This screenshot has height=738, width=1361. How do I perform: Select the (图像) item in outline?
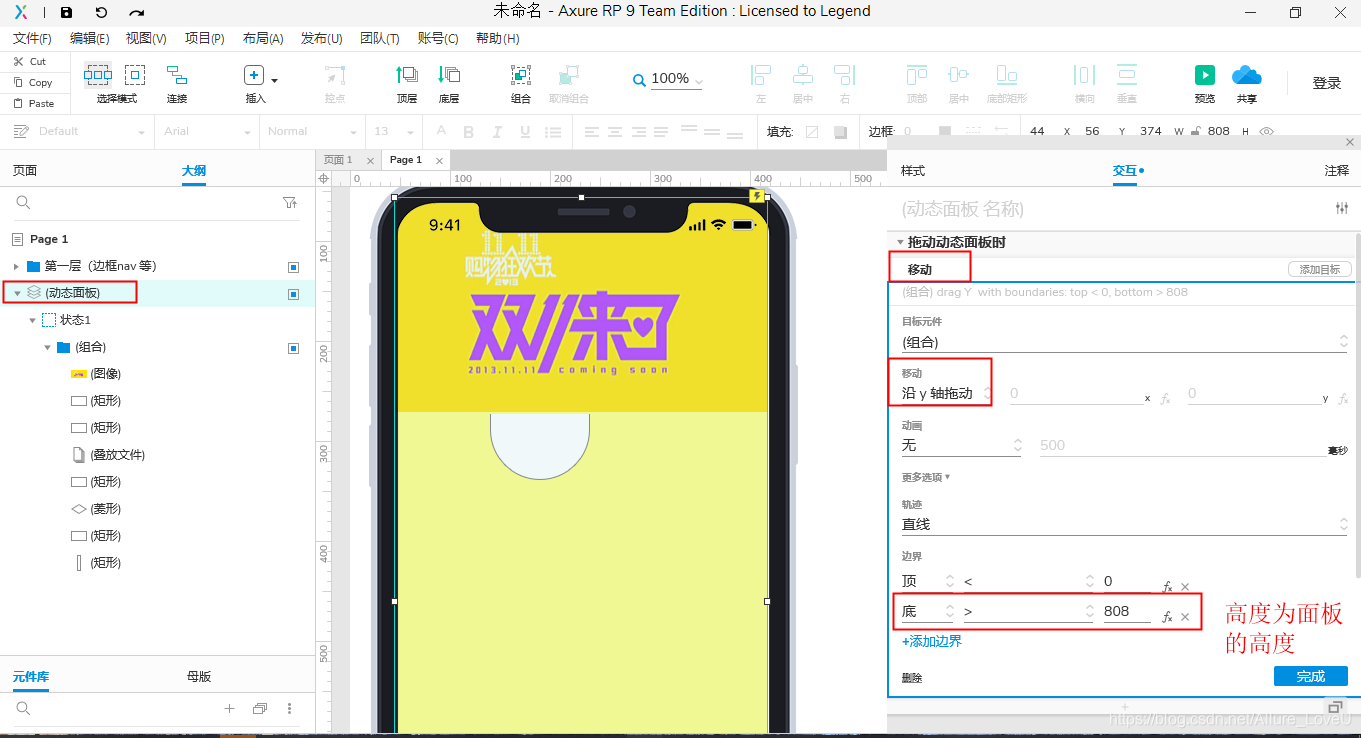(x=105, y=374)
